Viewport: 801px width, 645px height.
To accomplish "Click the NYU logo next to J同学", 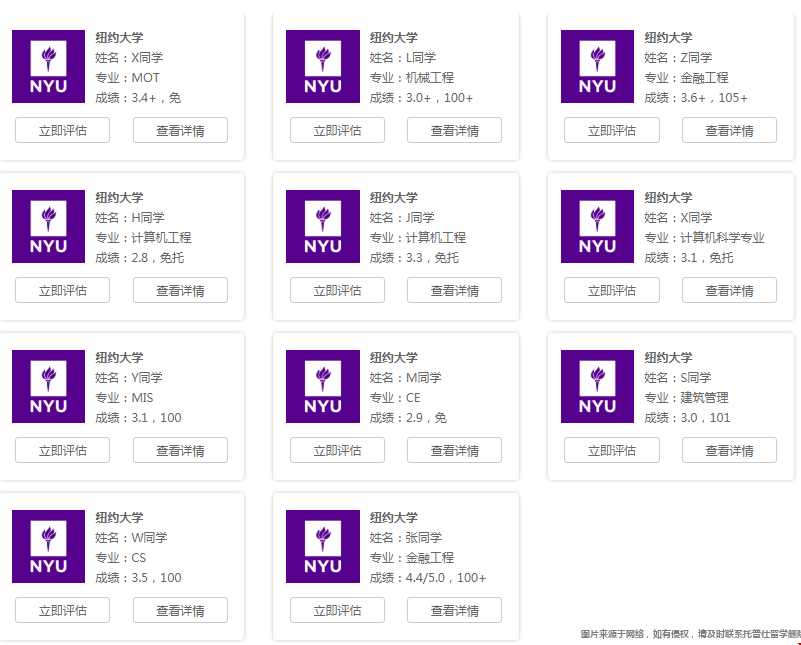I will (322, 226).
